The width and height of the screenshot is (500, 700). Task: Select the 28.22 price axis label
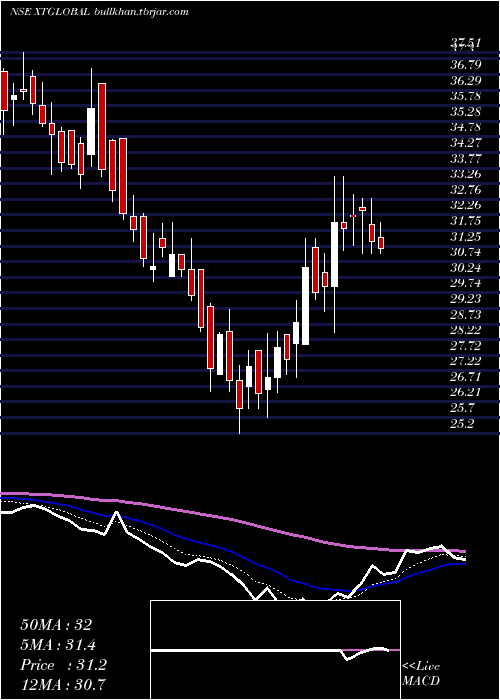click(x=465, y=330)
